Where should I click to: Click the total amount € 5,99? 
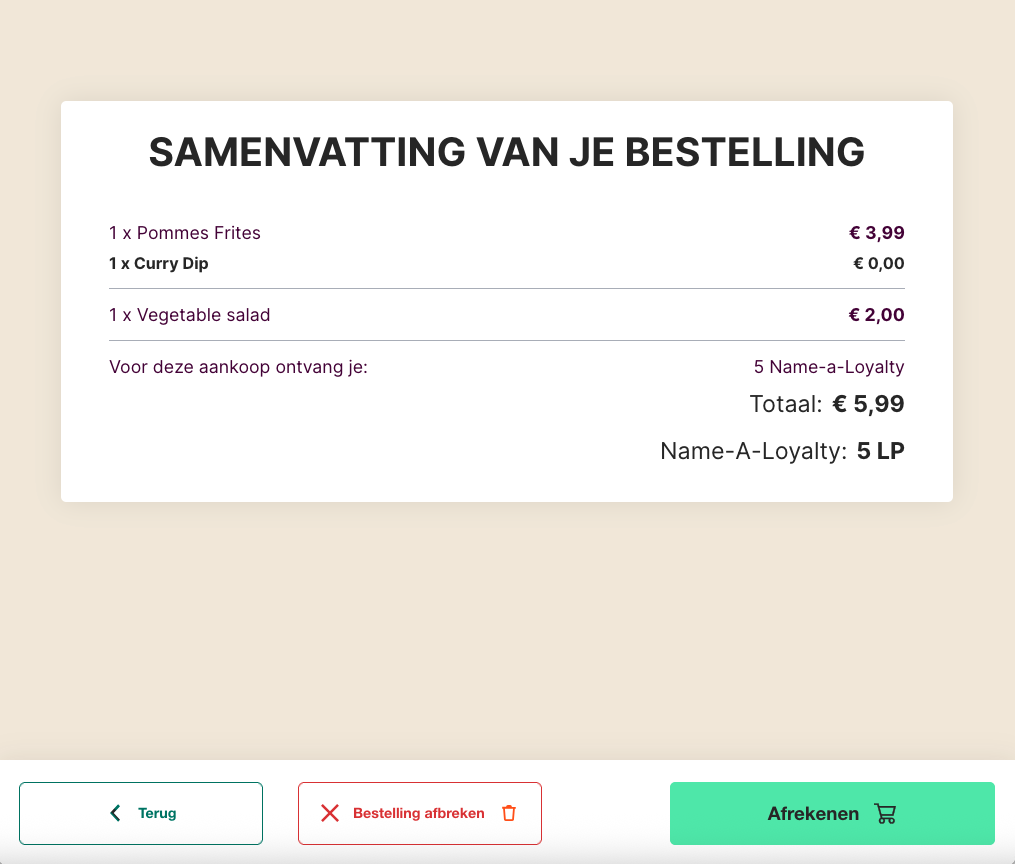coord(869,404)
